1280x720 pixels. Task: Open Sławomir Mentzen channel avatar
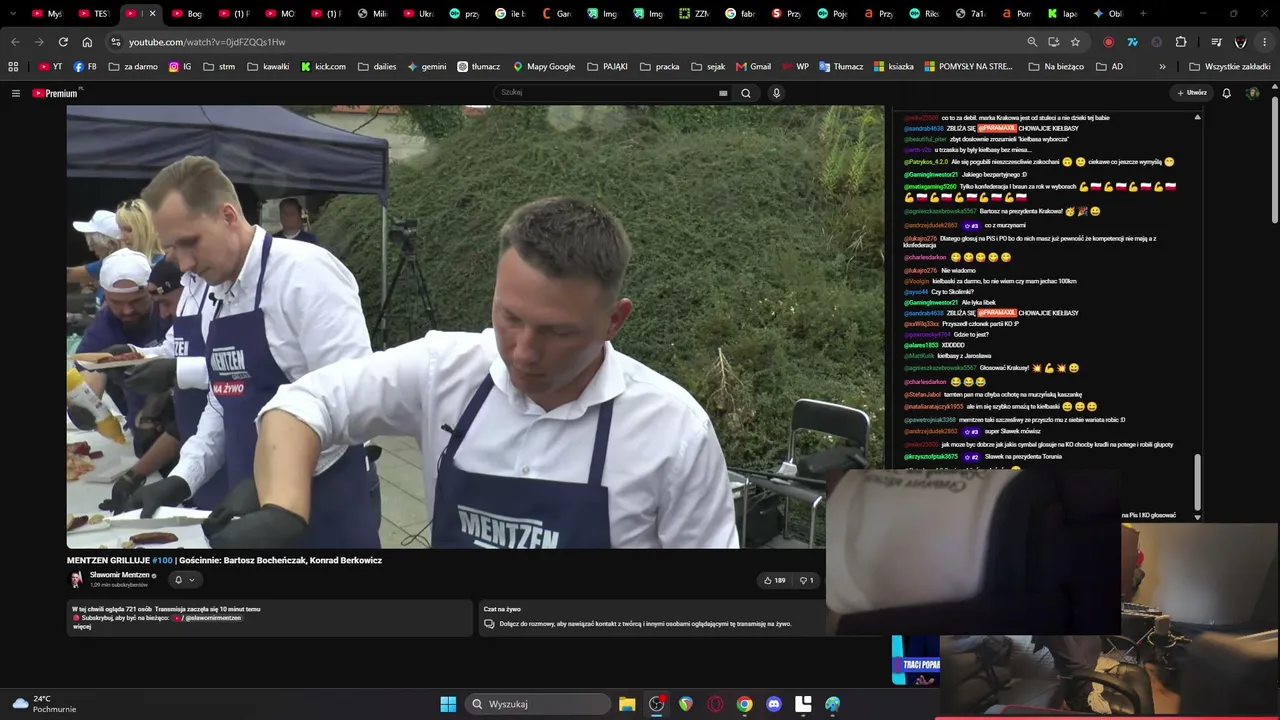click(x=76, y=579)
